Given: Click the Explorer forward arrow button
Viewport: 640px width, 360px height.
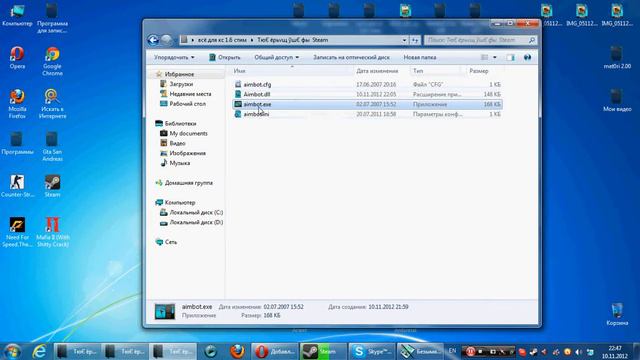Looking at the screenshot, I should 166,40.
